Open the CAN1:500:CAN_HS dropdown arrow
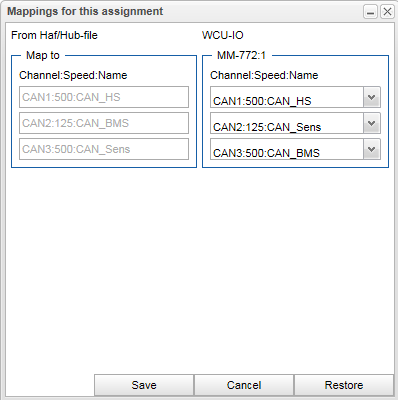The height and width of the screenshot is (400, 398). pos(372,97)
